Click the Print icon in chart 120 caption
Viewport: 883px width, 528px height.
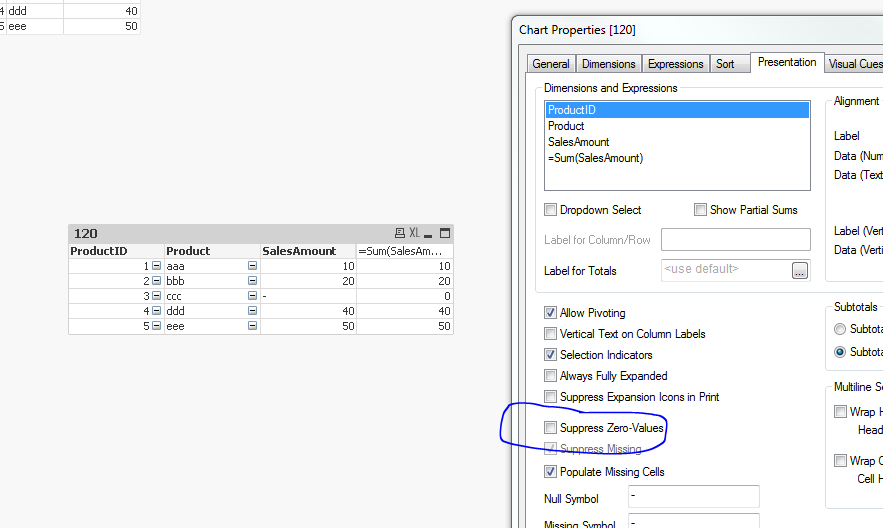click(400, 233)
